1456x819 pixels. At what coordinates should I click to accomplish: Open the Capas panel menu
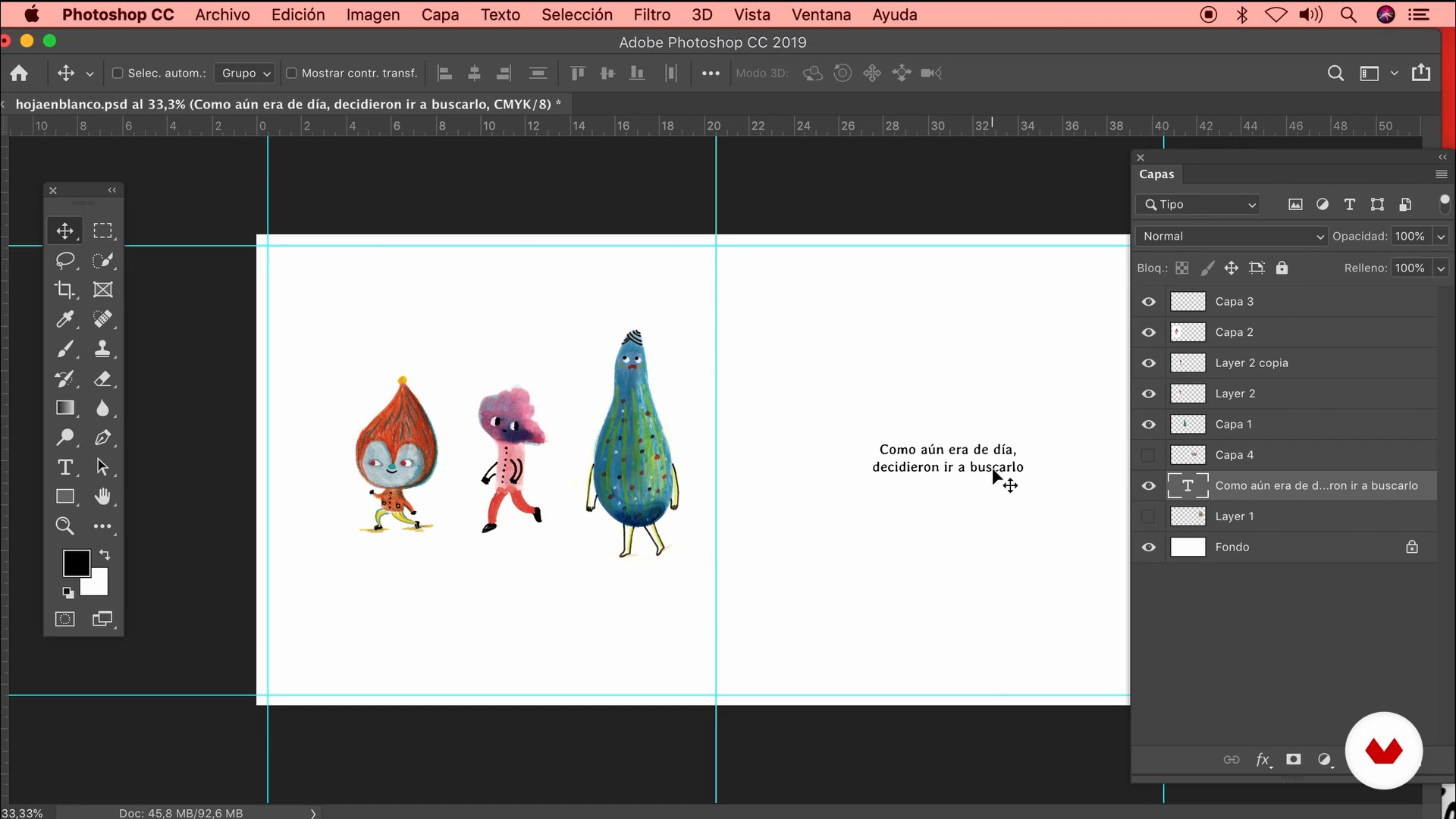pyautogui.click(x=1442, y=174)
